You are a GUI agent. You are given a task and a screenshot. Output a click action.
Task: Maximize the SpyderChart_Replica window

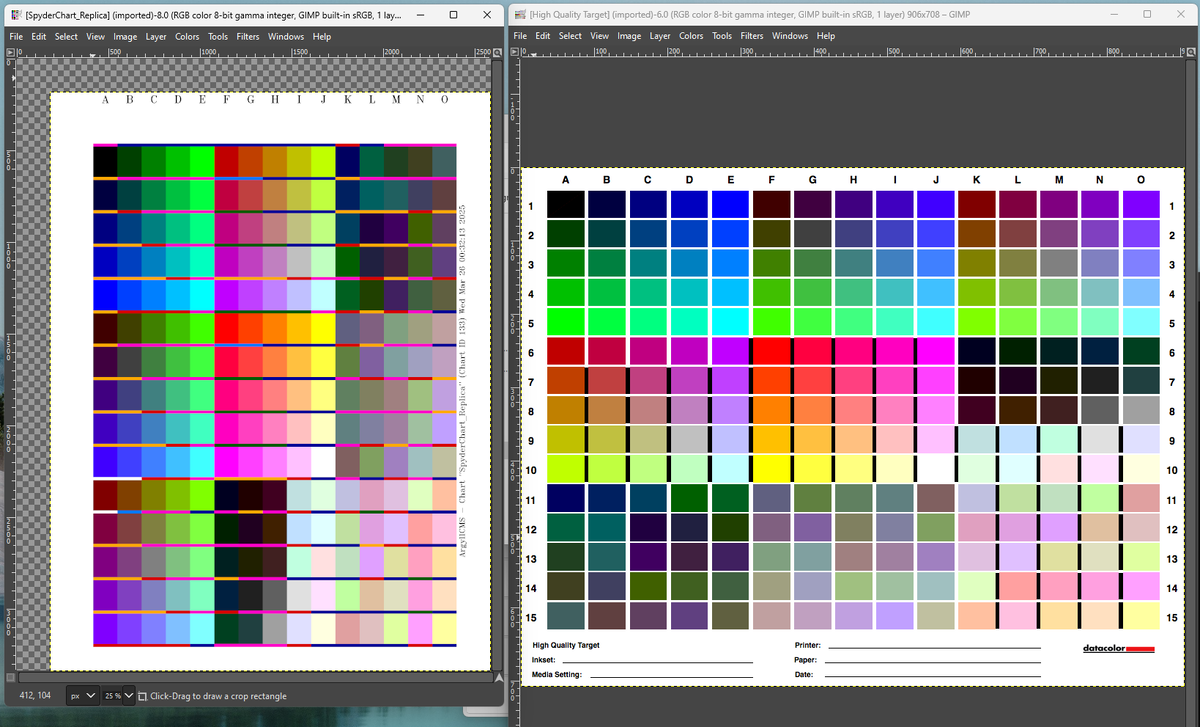pyautogui.click(x=454, y=14)
